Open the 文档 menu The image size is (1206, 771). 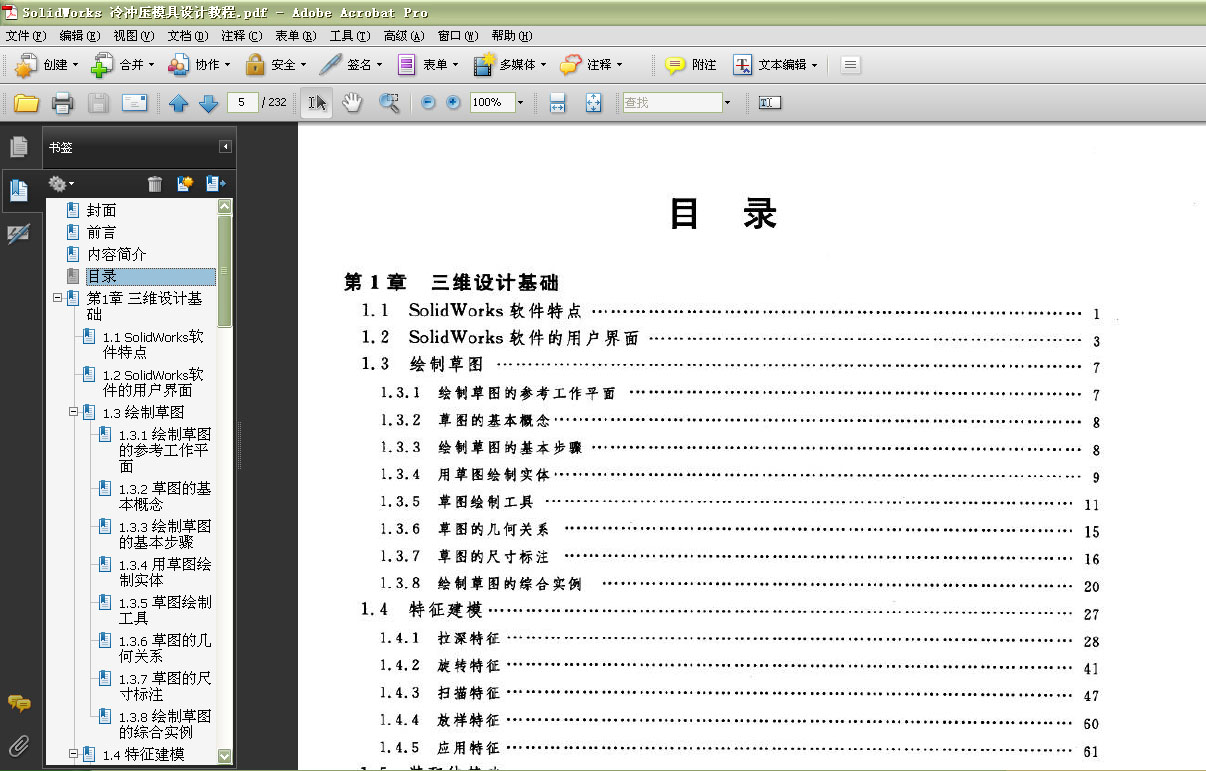click(x=188, y=36)
